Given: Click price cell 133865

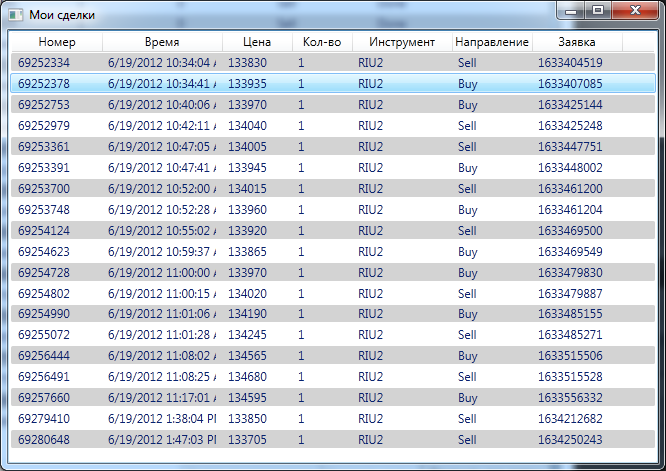Looking at the screenshot, I should pos(247,252).
